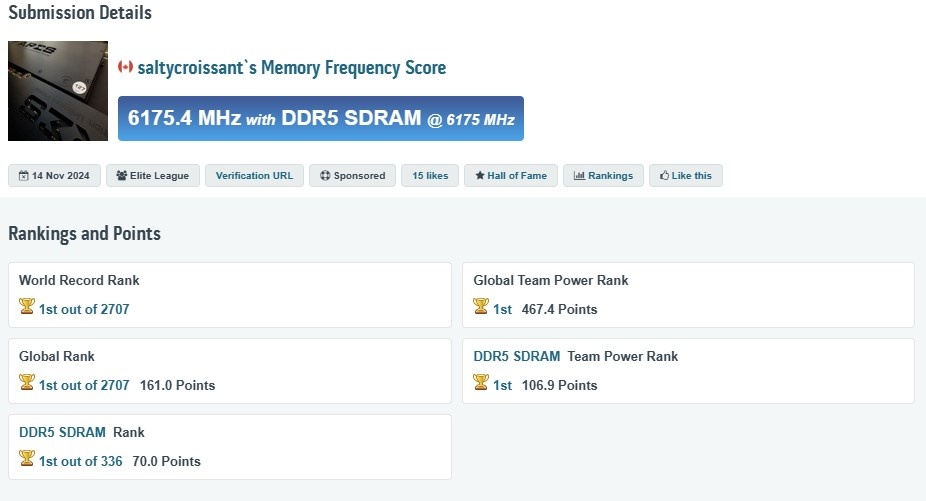Click the thumbs-up icon on Like this

pyautogui.click(x=664, y=175)
